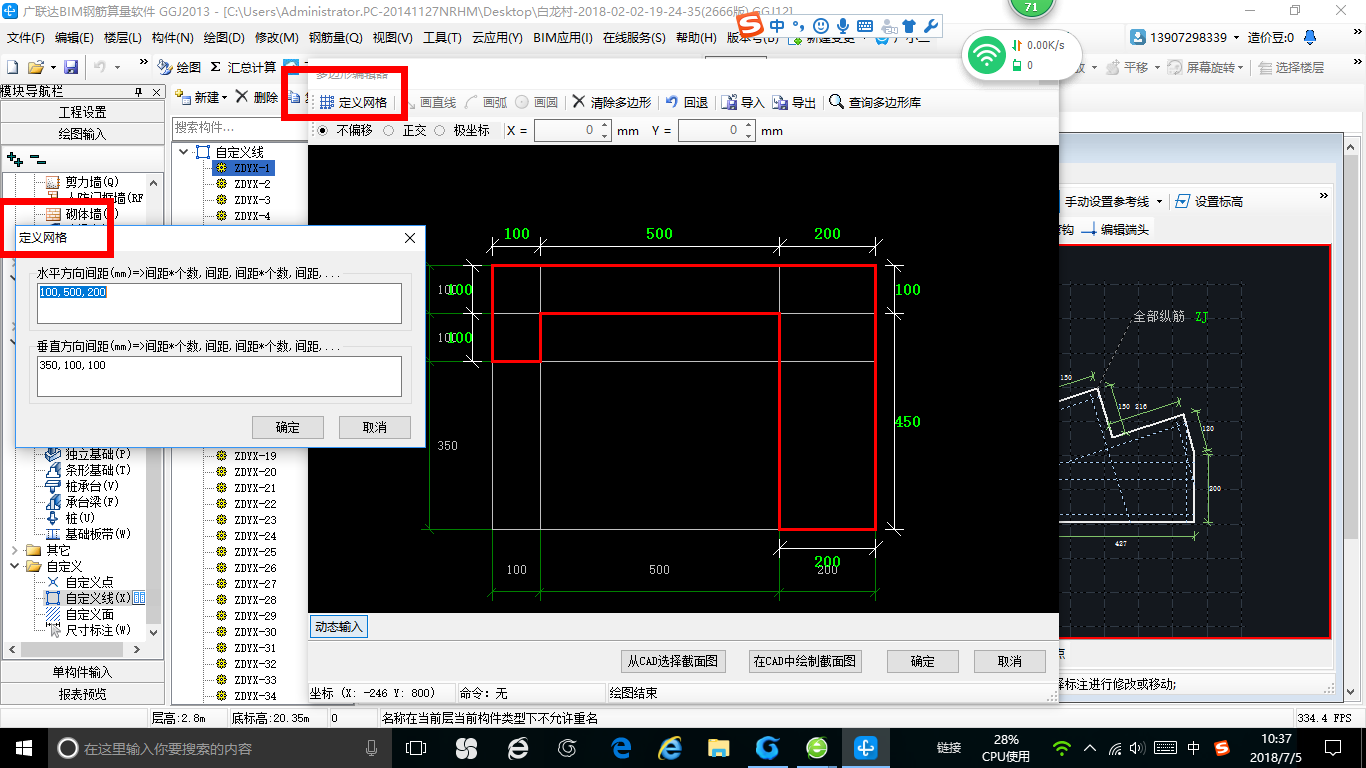Select 极坐标 radio option
Screen dimensions: 1366x768
462,131
